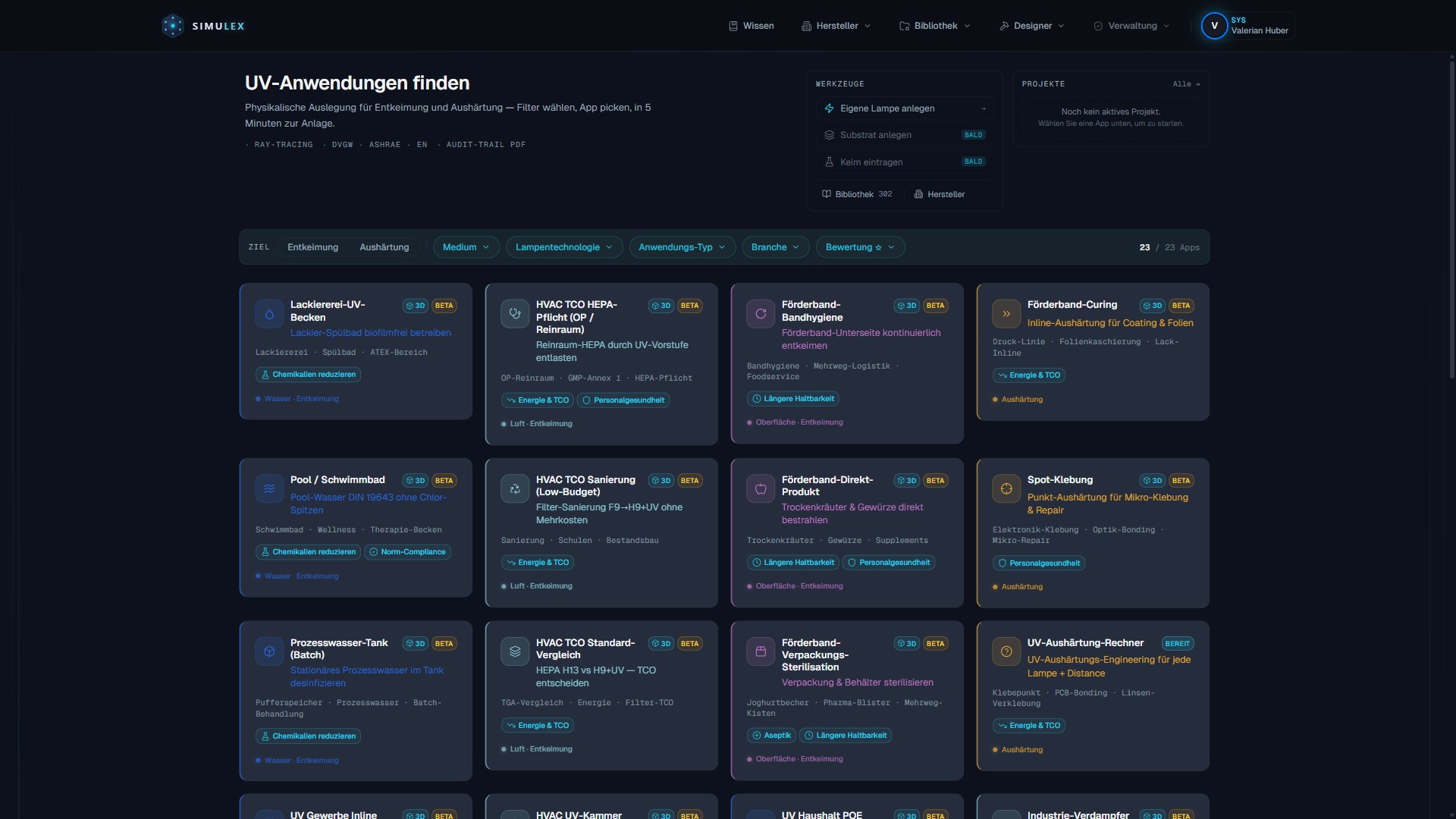Open Bibliothek 302 link in Werkzeuge
Image resolution: width=1456 pixels, height=819 pixels.
click(858, 194)
